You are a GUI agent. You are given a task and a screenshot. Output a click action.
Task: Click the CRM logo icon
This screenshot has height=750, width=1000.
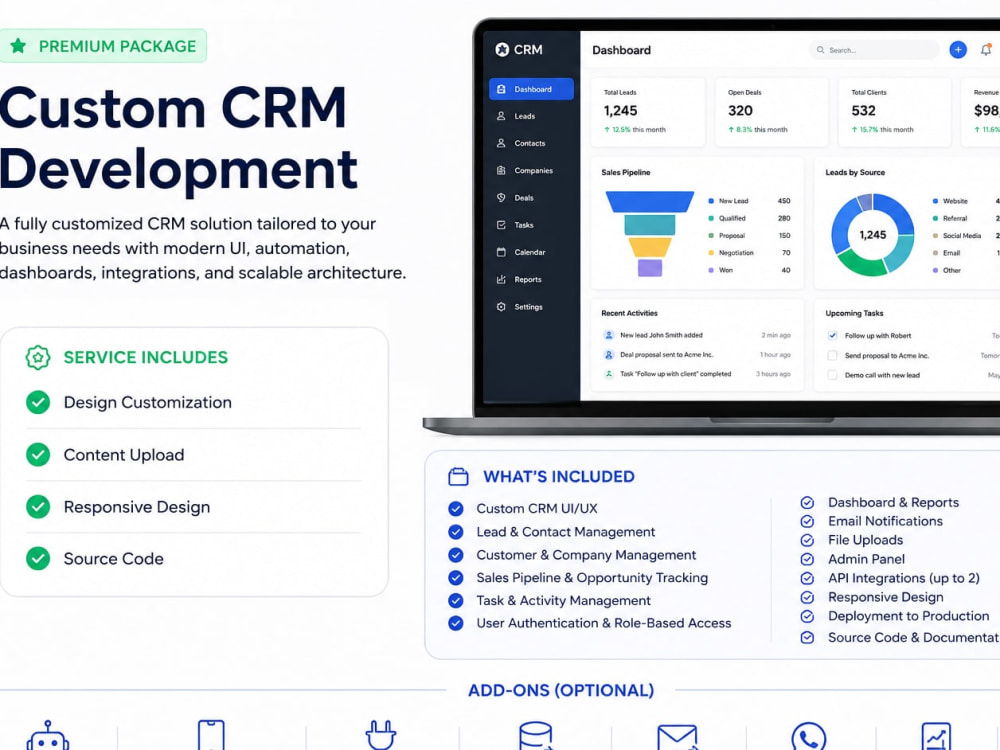point(503,50)
